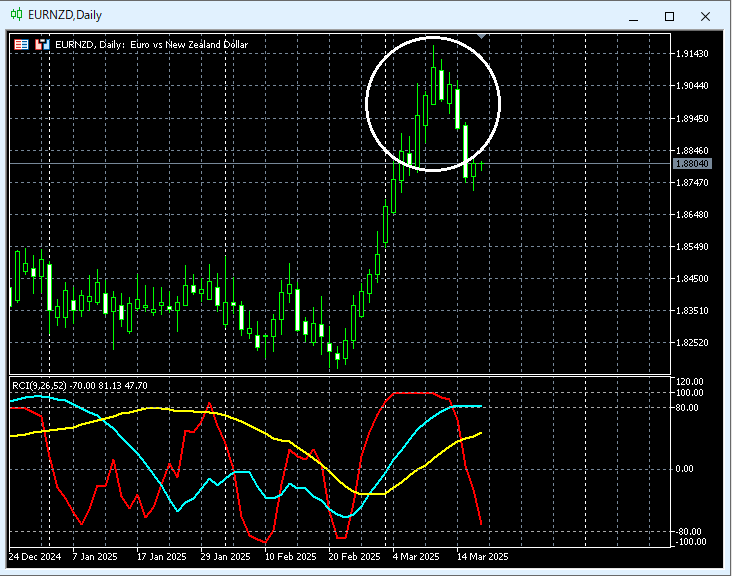Click the 14 Mar 2025 date label
Screen dimensions: 733x576
click(482, 557)
